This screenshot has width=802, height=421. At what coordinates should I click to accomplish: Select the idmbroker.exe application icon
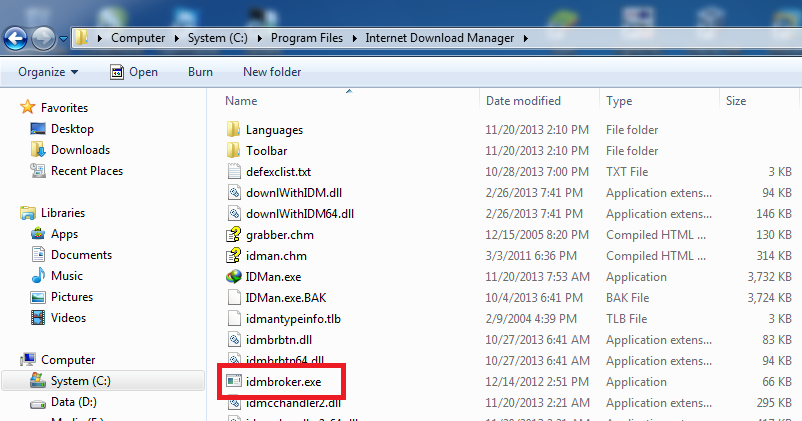(x=234, y=381)
